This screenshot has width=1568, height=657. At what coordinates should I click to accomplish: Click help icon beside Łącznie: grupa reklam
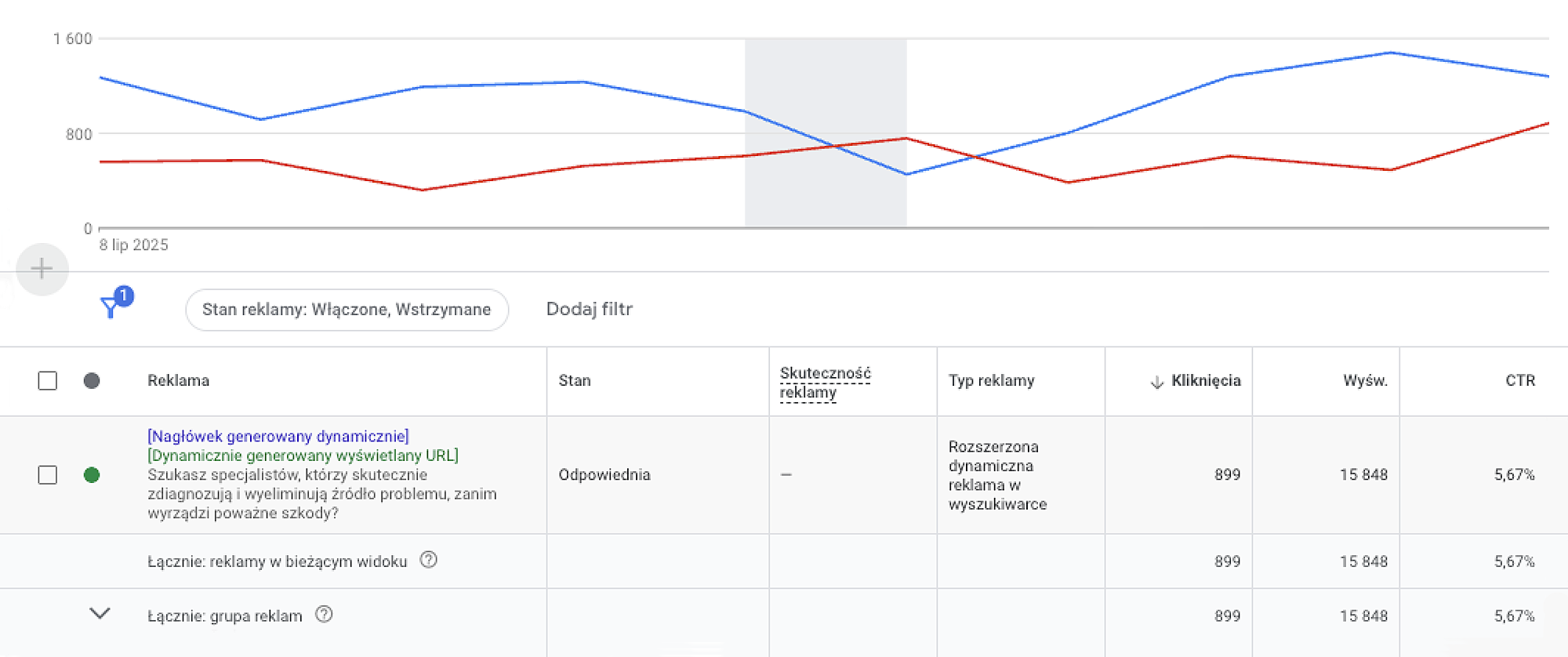pos(324,615)
